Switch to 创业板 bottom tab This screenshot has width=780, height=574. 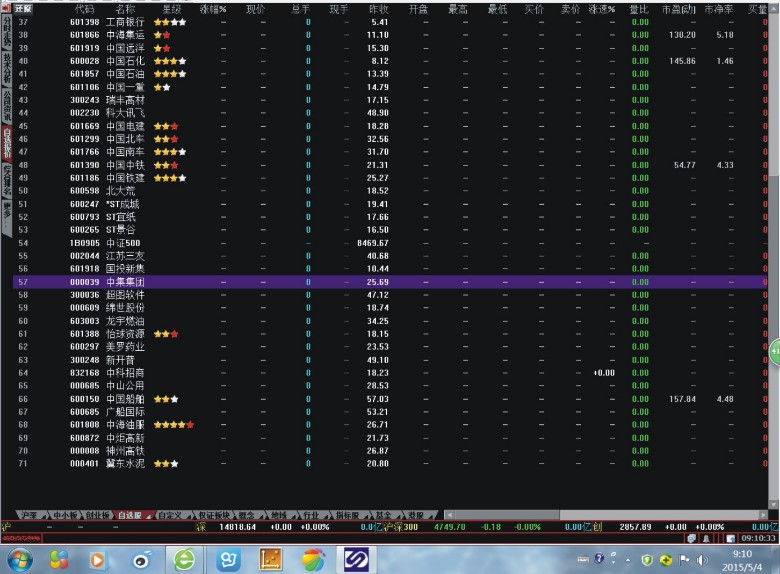pyautogui.click(x=98, y=515)
